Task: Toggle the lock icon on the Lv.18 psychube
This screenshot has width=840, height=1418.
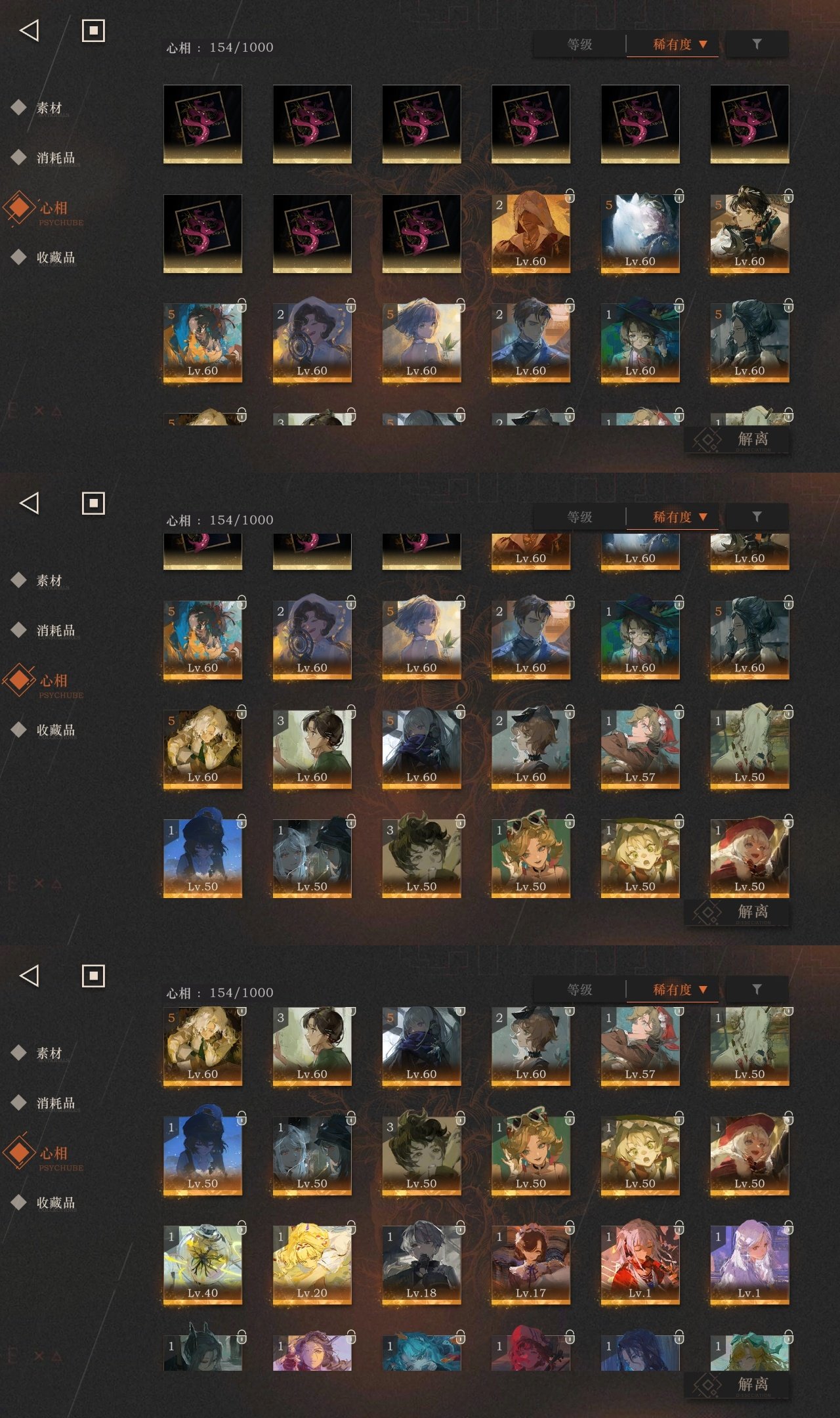Action: coord(461,1227)
